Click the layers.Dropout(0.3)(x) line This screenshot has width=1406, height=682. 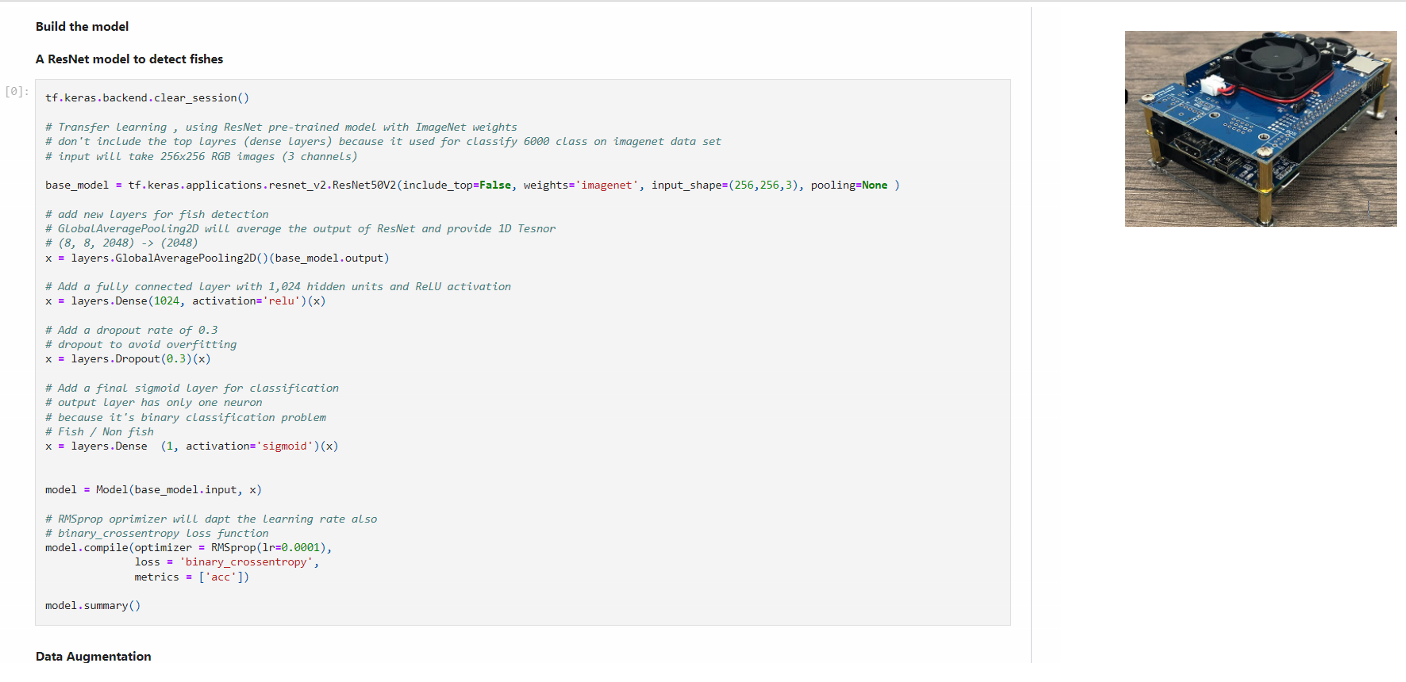pos(128,359)
